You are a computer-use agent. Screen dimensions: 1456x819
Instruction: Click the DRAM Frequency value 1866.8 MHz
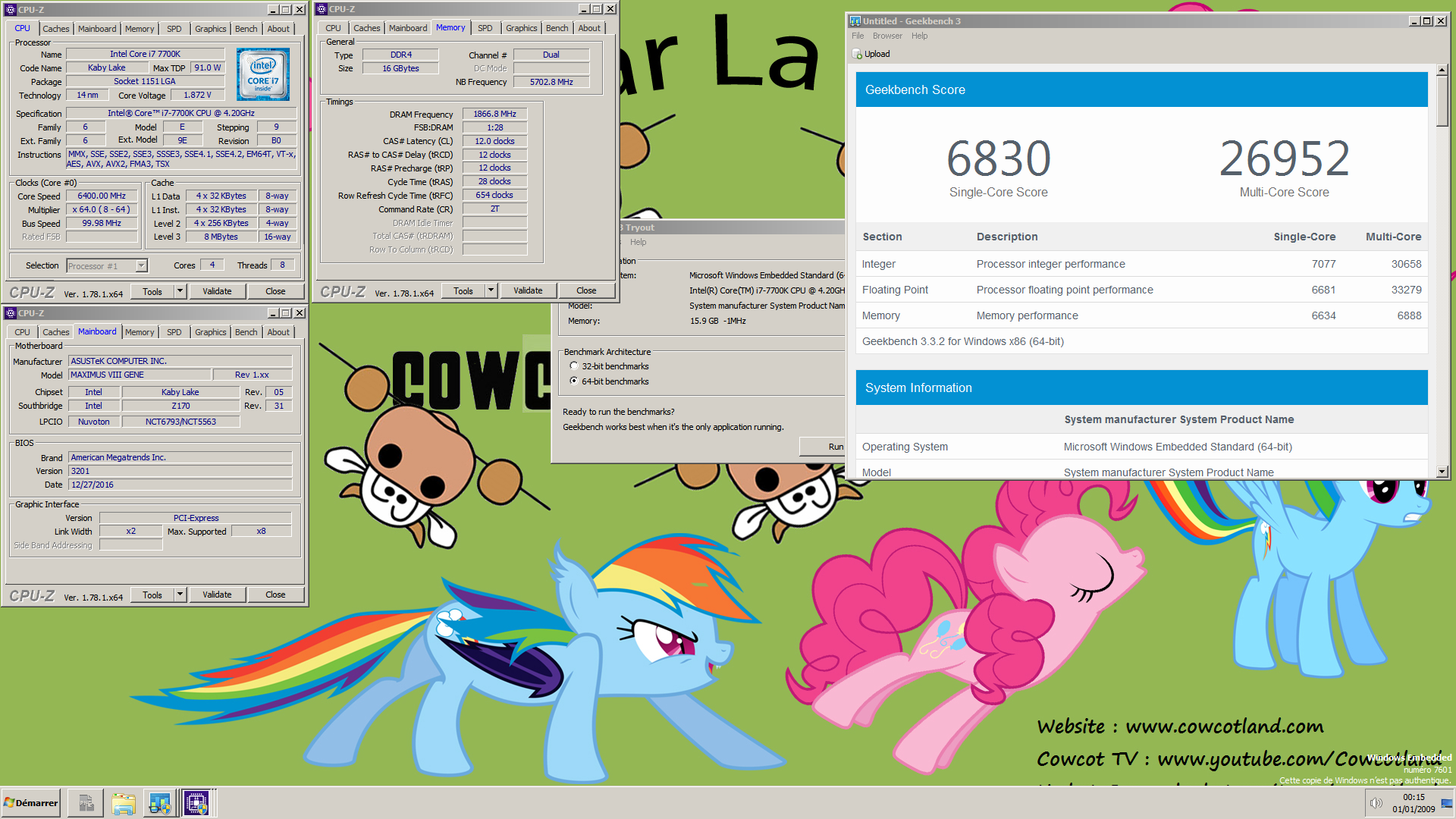(x=494, y=114)
